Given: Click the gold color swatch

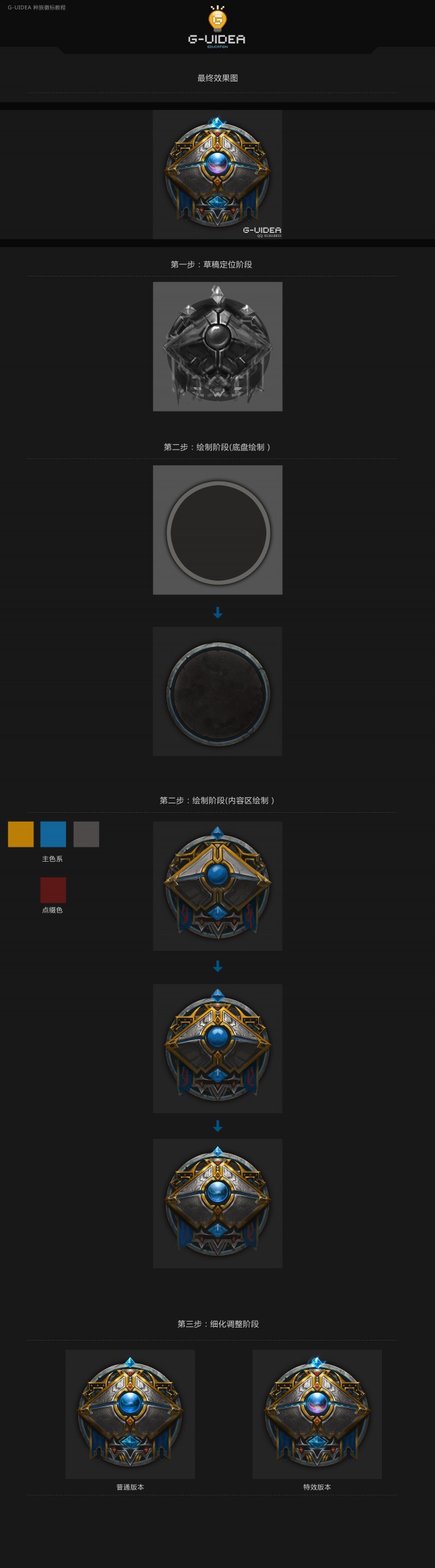Looking at the screenshot, I should point(20,834).
